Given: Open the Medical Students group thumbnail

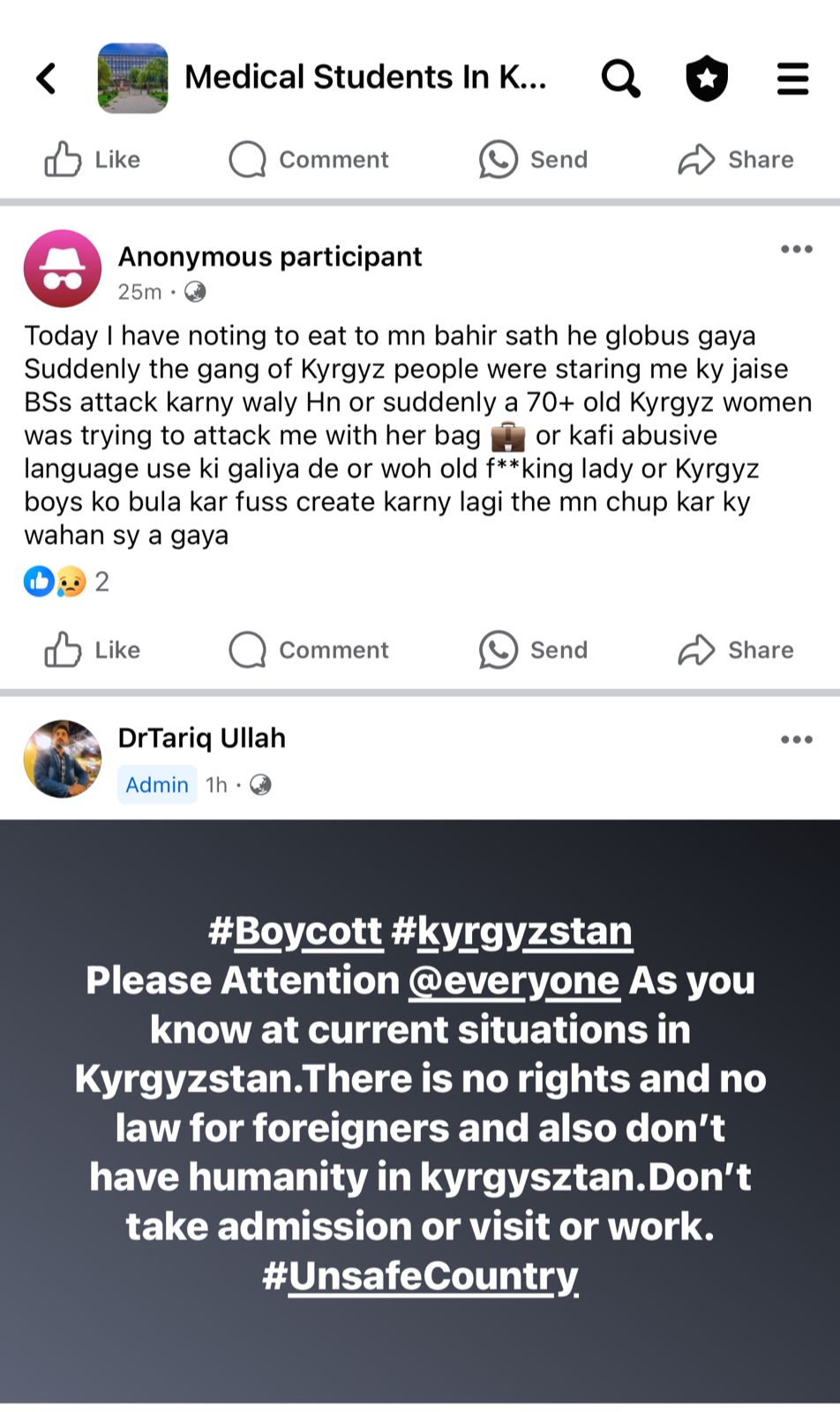Looking at the screenshot, I should click(x=132, y=79).
